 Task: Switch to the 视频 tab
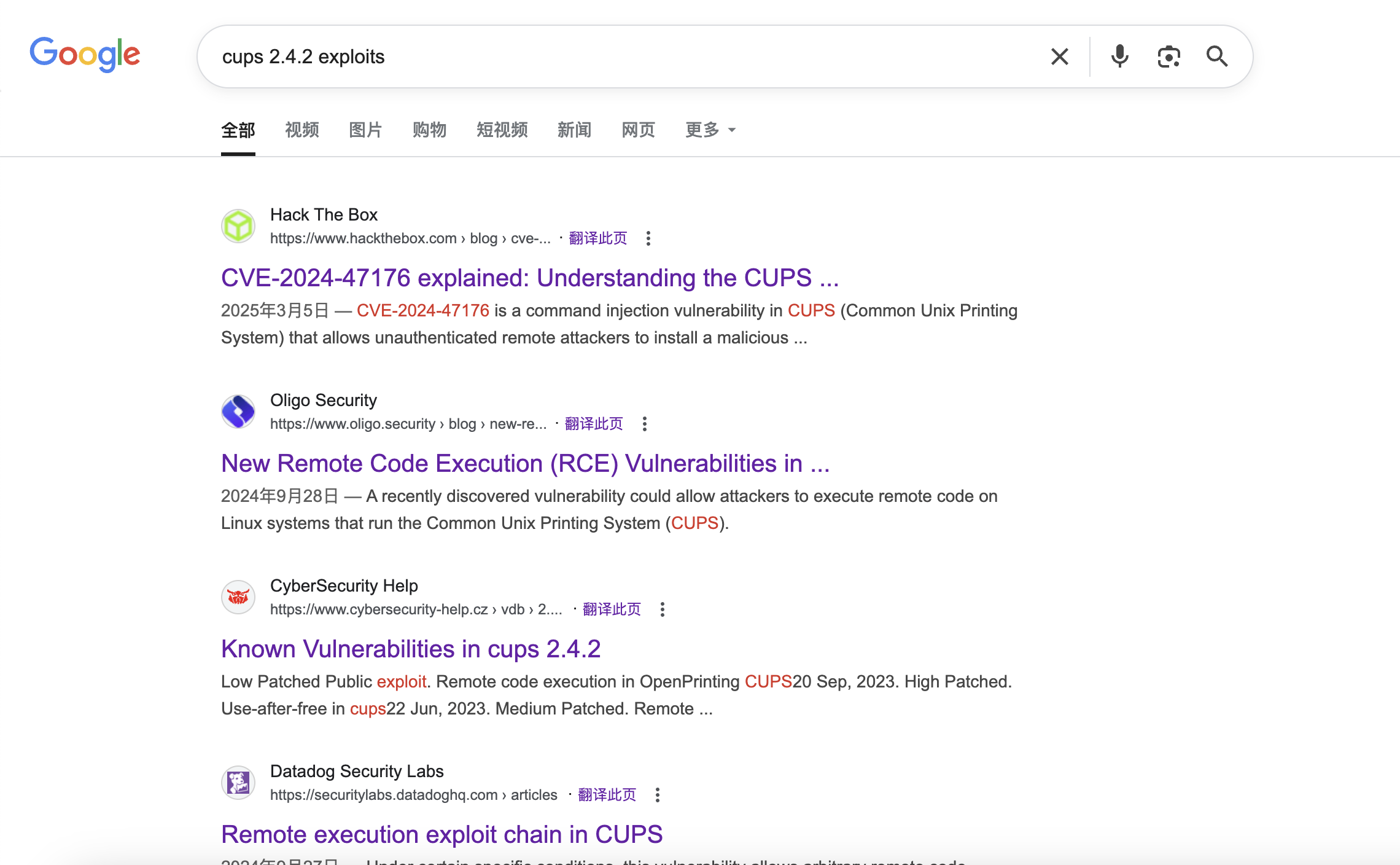(x=302, y=130)
